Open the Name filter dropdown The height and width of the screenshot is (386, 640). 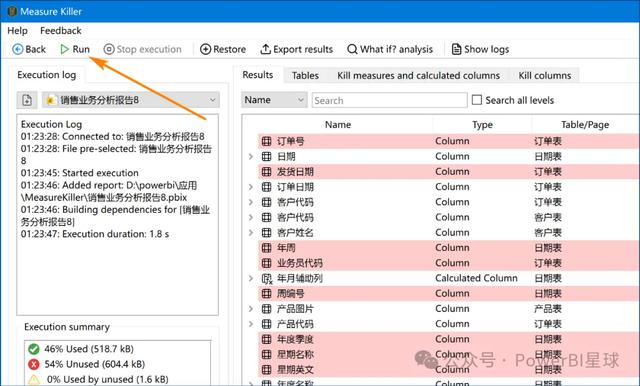coord(274,100)
